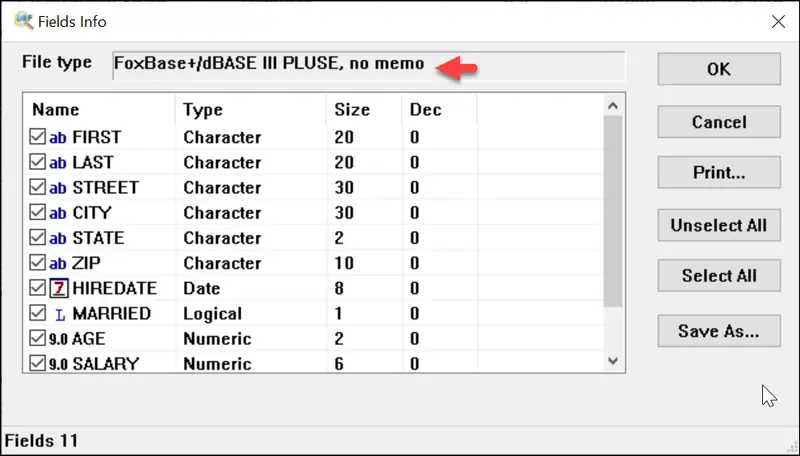This screenshot has width=800, height=456.
Task: Click the ab icon beside STREET
Action: pyautogui.click(x=58, y=188)
